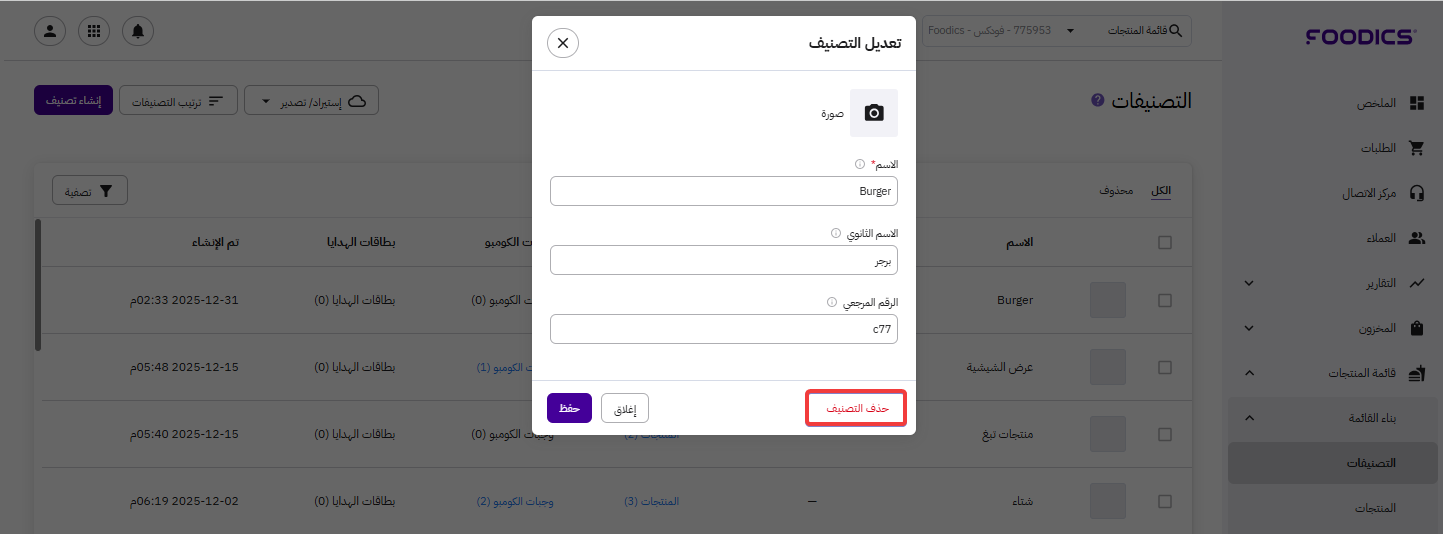
Task: Tick the select-all checkbox in table header
Action: (1164, 242)
